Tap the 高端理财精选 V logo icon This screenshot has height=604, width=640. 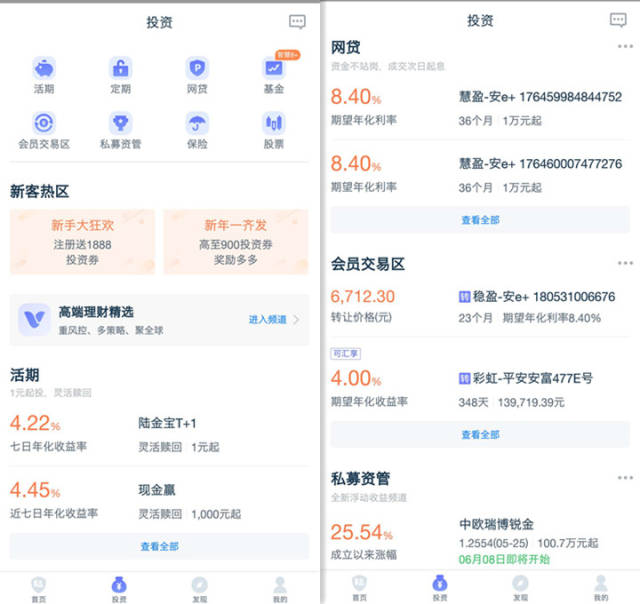tap(34, 320)
